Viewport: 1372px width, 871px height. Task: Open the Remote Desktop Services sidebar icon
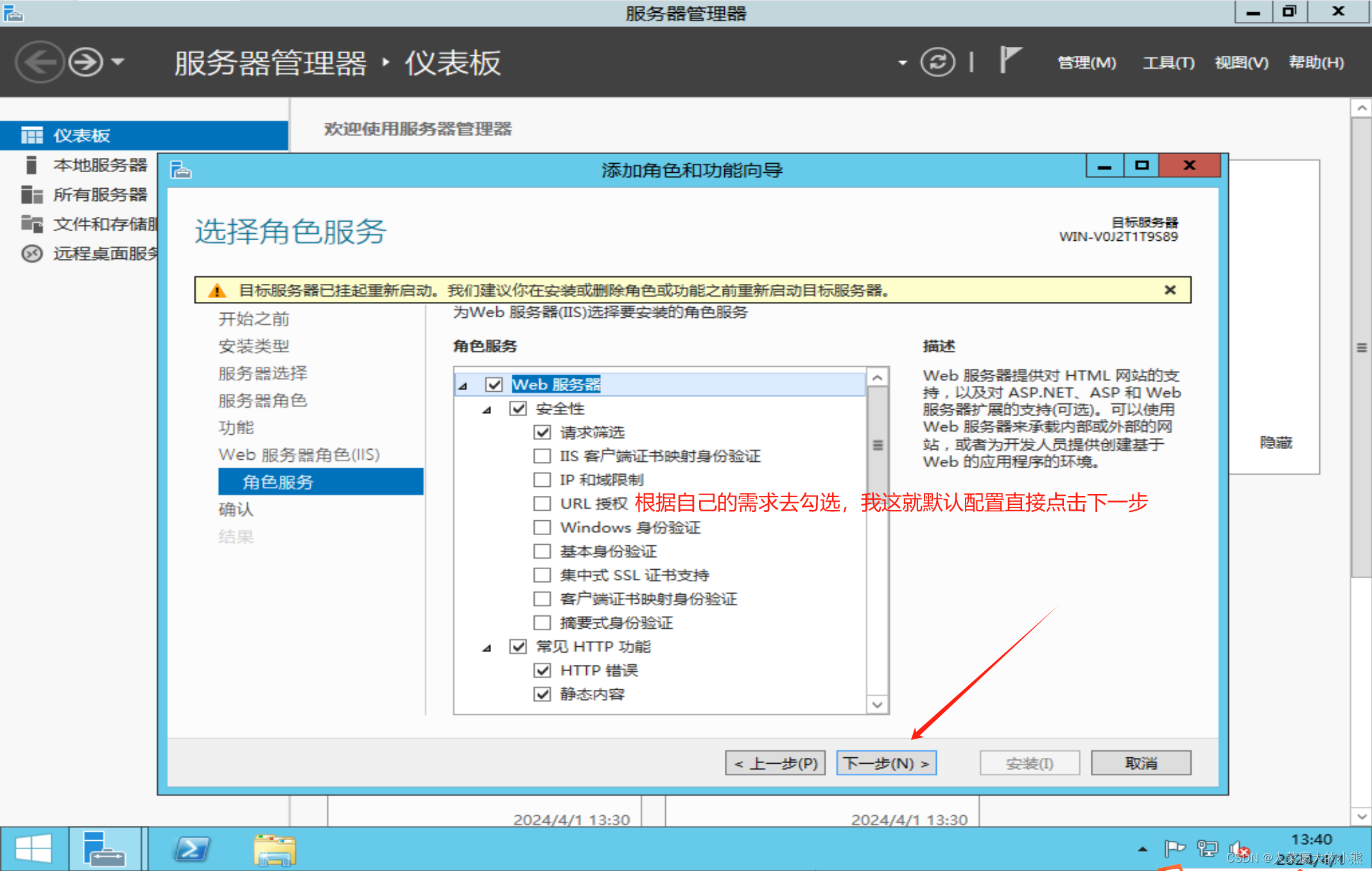pos(31,254)
